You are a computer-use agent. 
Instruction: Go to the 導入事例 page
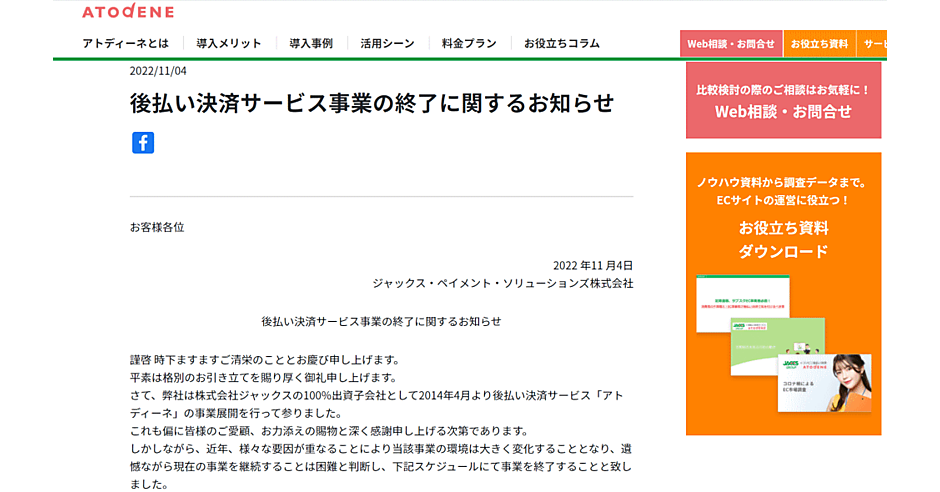(311, 43)
